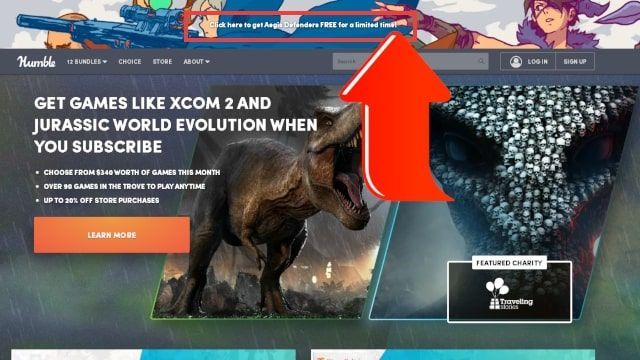This screenshot has height=360, width=640.
Task: Click the Aegis Defenders FREE banner link
Action: (x=302, y=25)
